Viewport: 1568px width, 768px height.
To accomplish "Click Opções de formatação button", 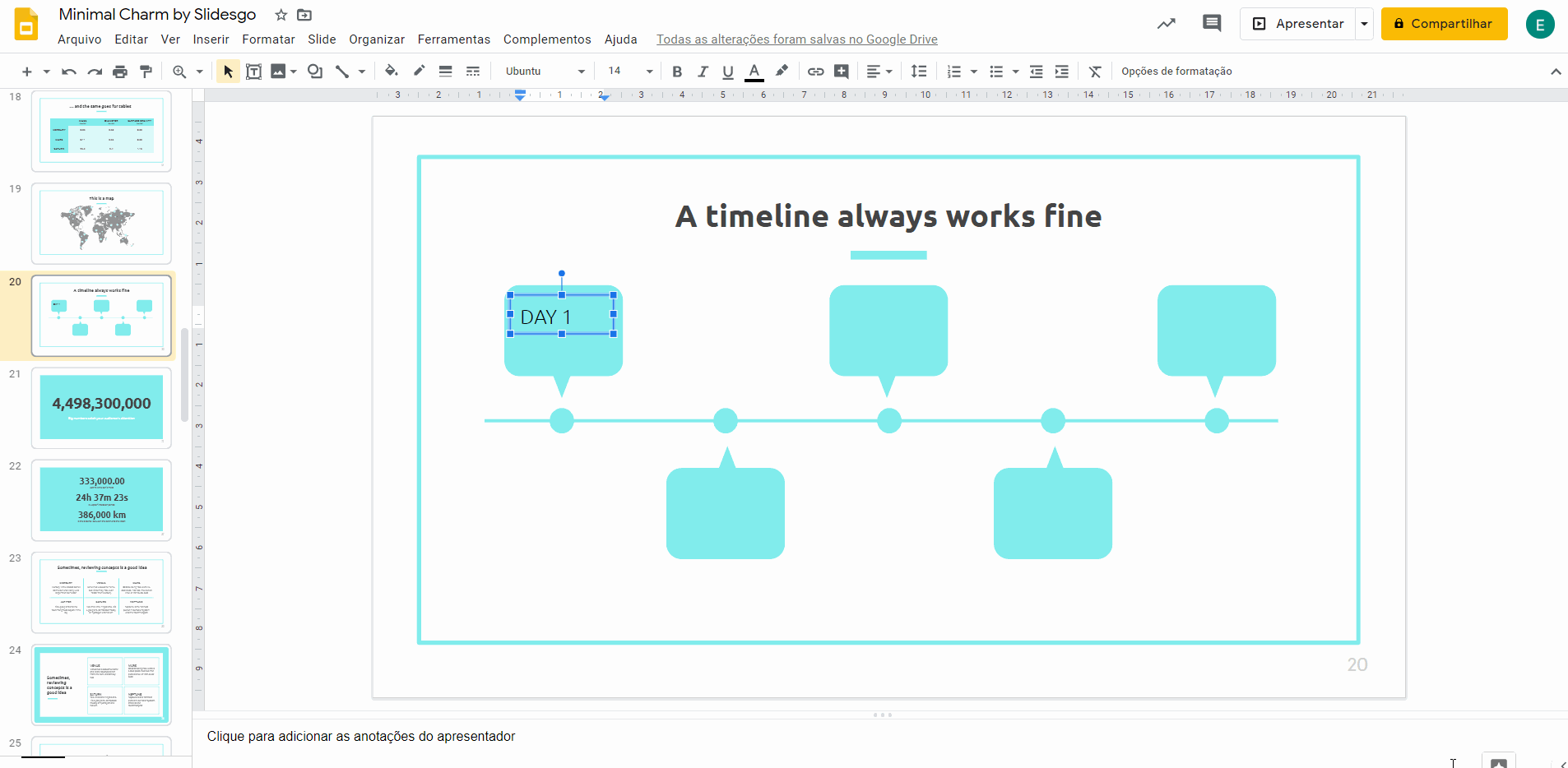I will (x=1176, y=72).
